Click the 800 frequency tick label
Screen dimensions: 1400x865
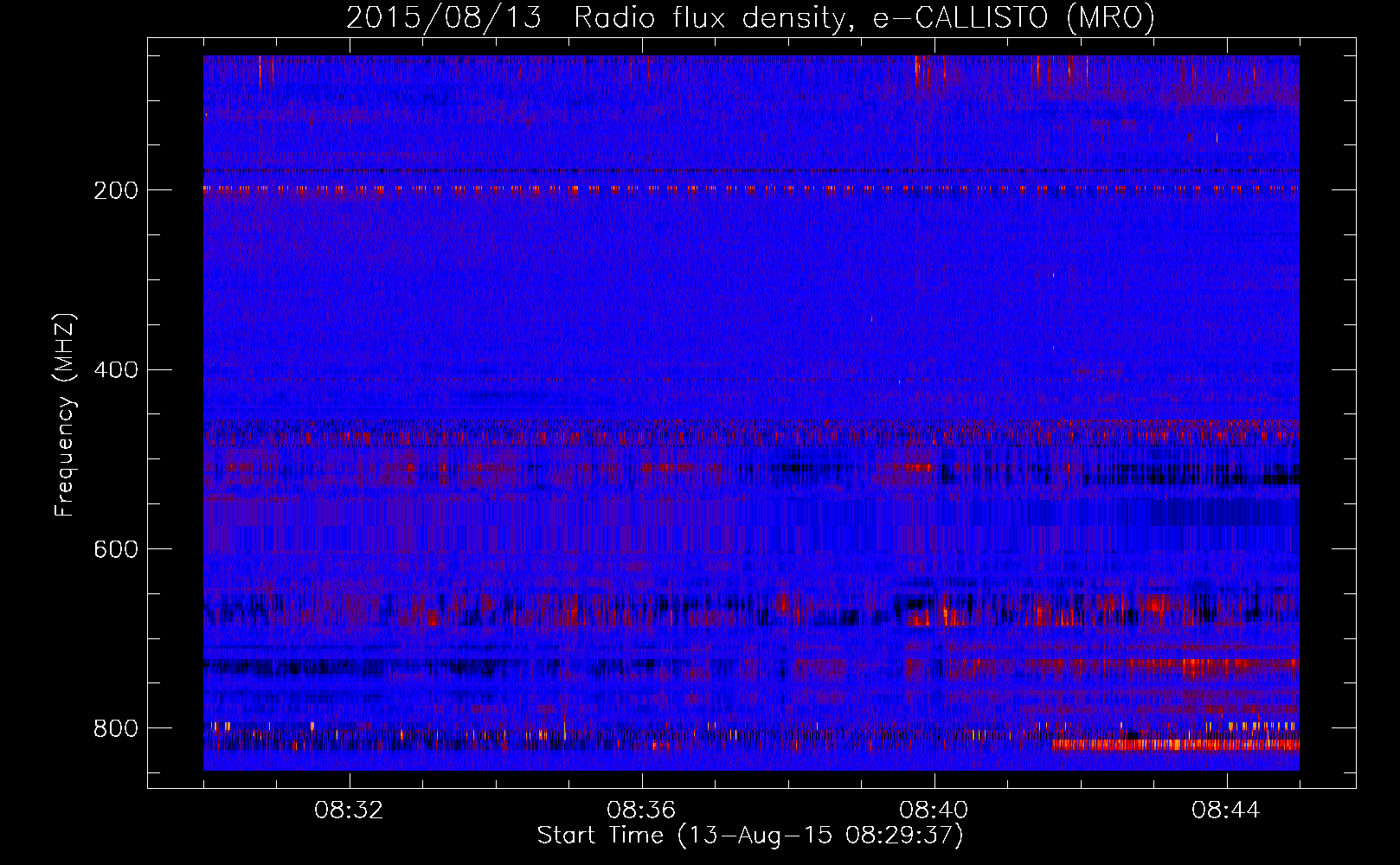click(x=115, y=728)
